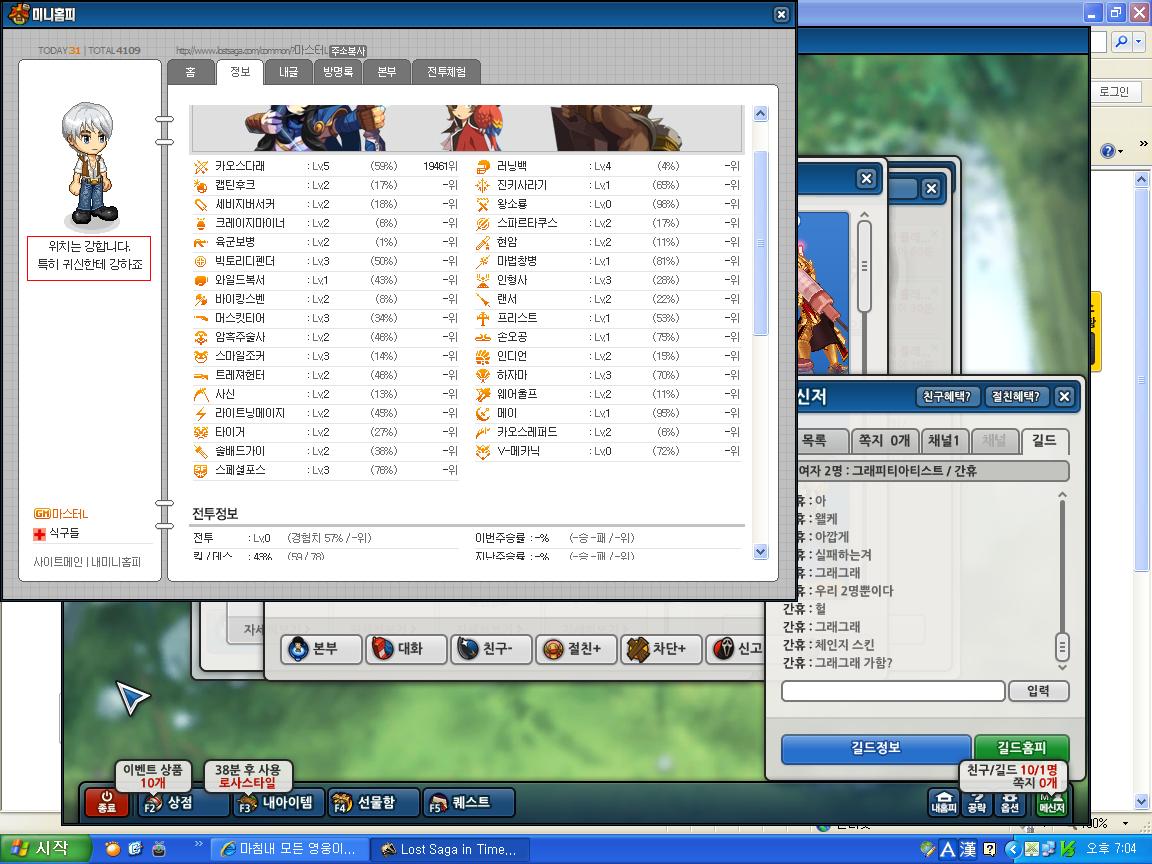Click the 차단+ block button
The width and height of the screenshot is (1152, 864).
(661, 649)
